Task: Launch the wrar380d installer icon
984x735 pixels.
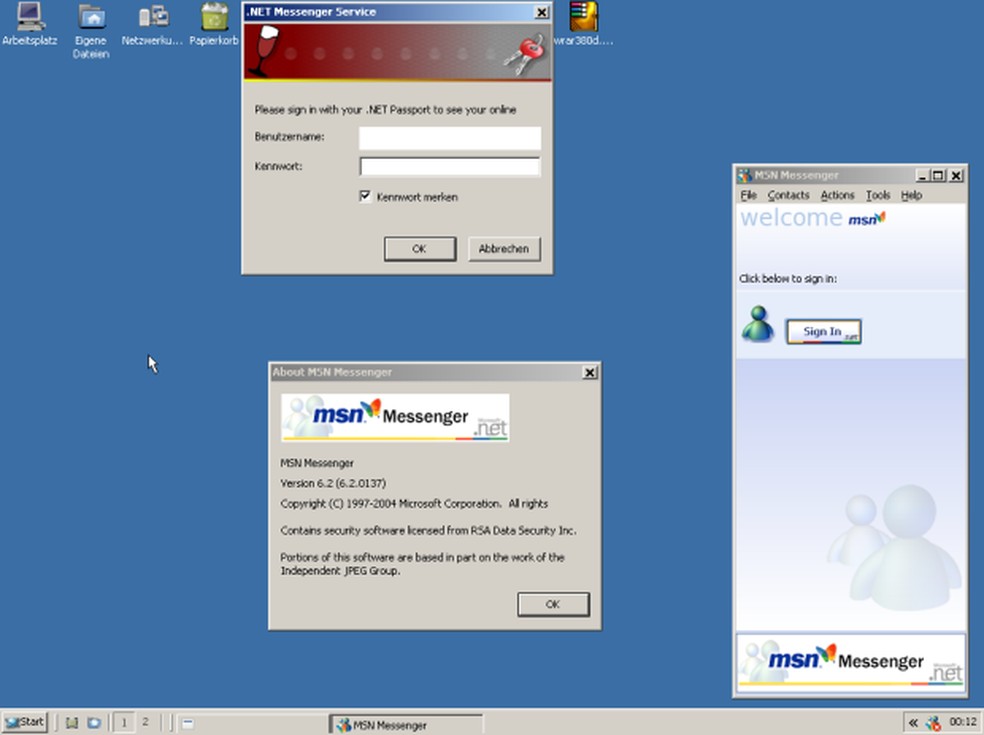Action: [x=583, y=20]
